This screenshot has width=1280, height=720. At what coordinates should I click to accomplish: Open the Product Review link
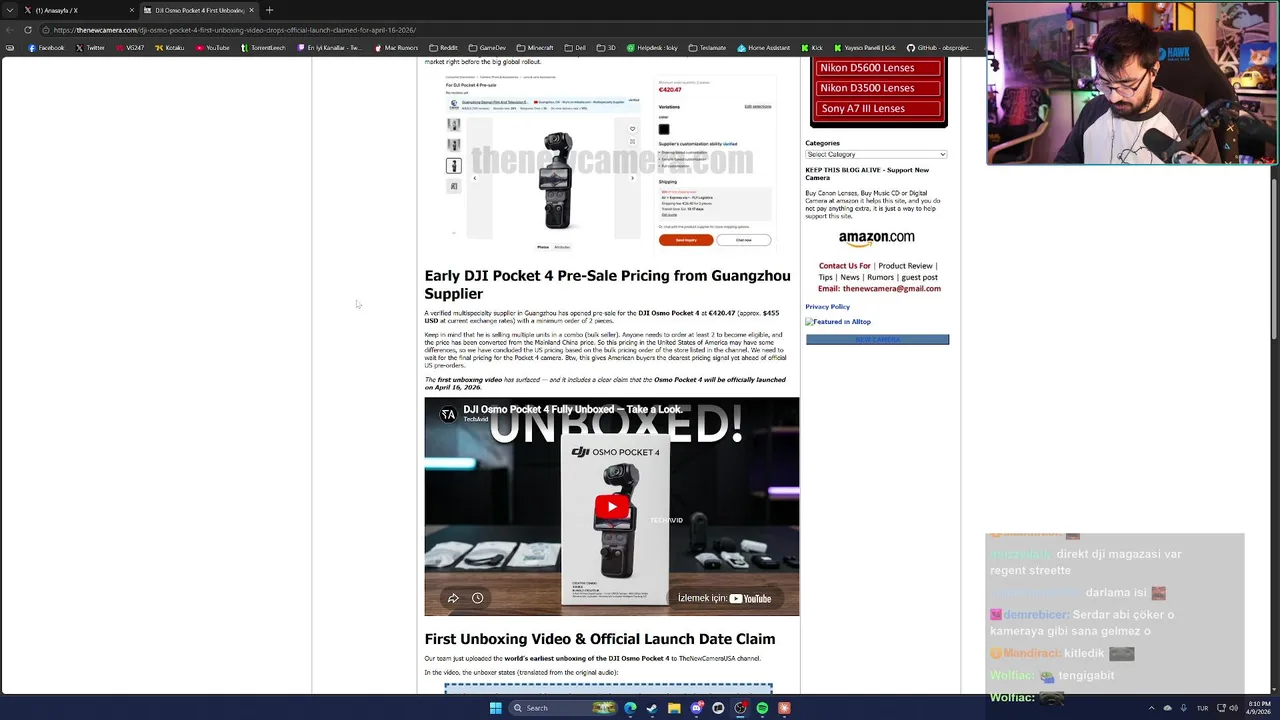(x=905, y=266)
